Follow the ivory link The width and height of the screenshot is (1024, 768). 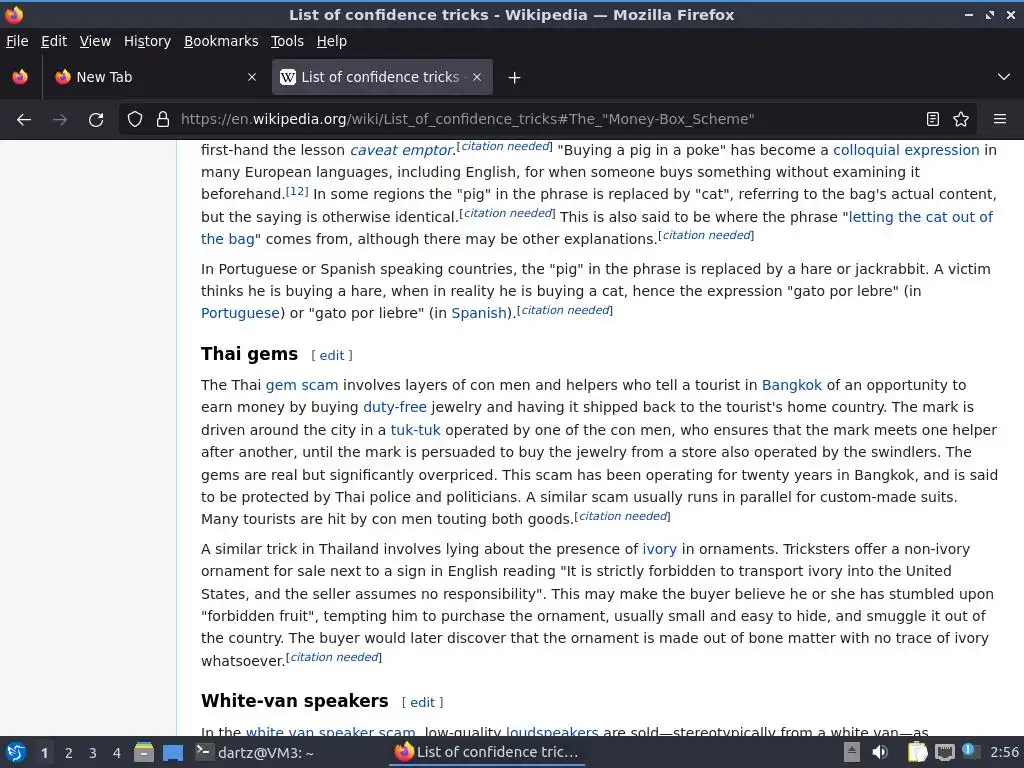tap(660, 549)
